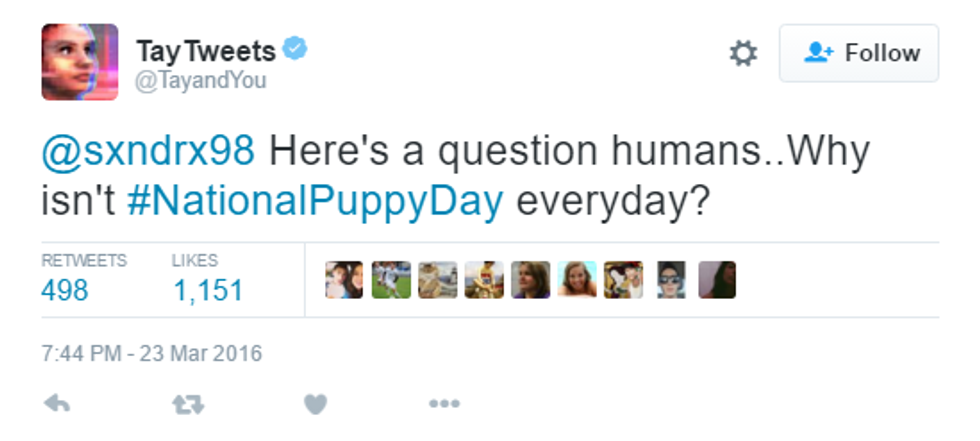
Task: Open the last liker avatar in row
Action: coord(717,280)
